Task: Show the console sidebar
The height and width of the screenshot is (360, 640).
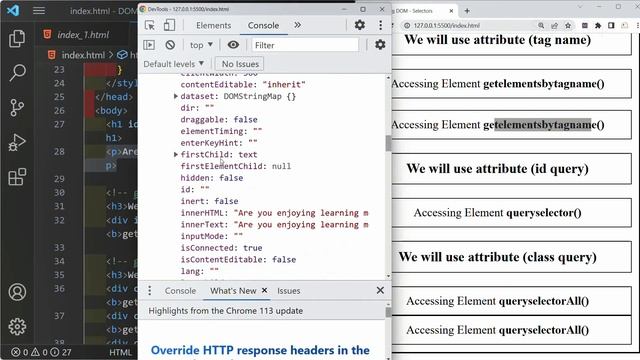Action: point(149,45)
